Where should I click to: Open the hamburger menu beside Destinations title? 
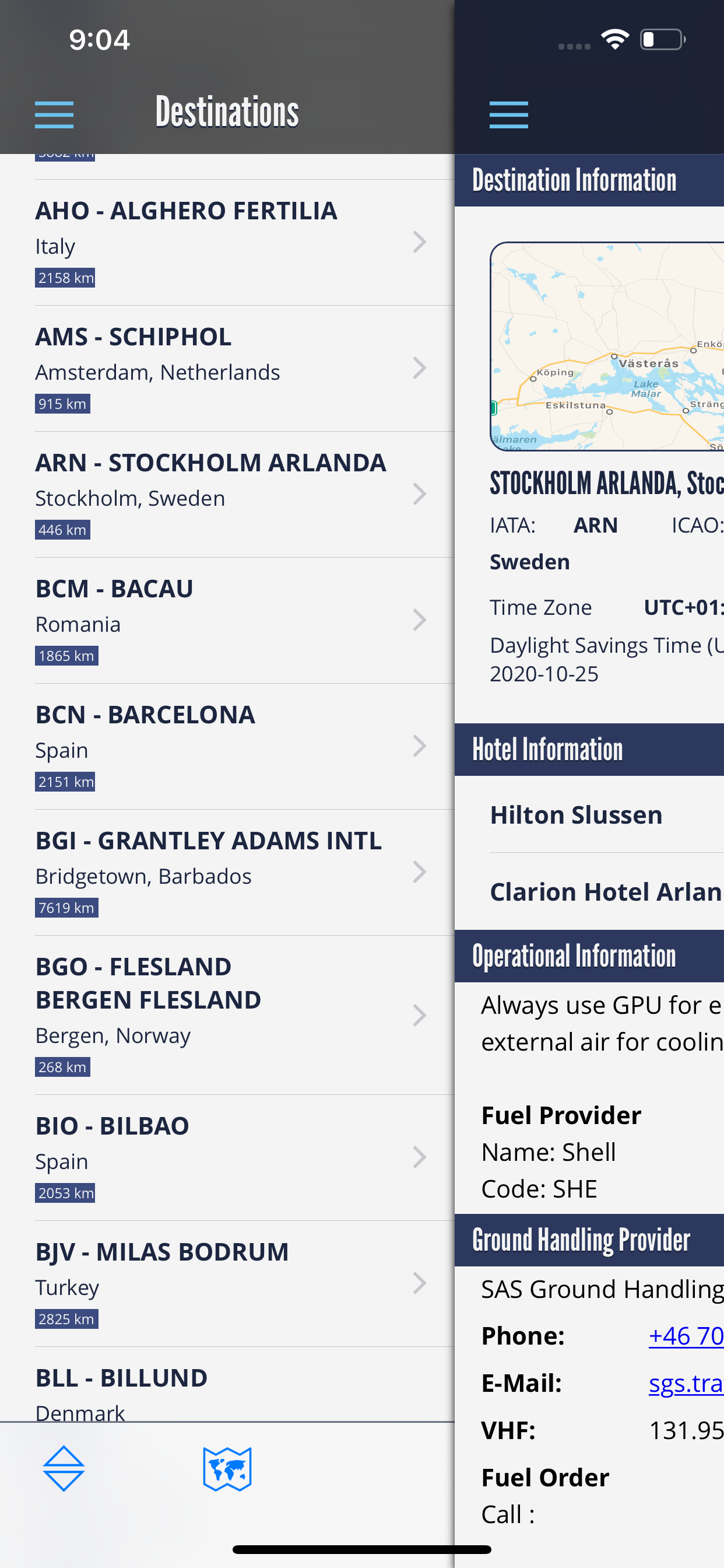(54, 114)
